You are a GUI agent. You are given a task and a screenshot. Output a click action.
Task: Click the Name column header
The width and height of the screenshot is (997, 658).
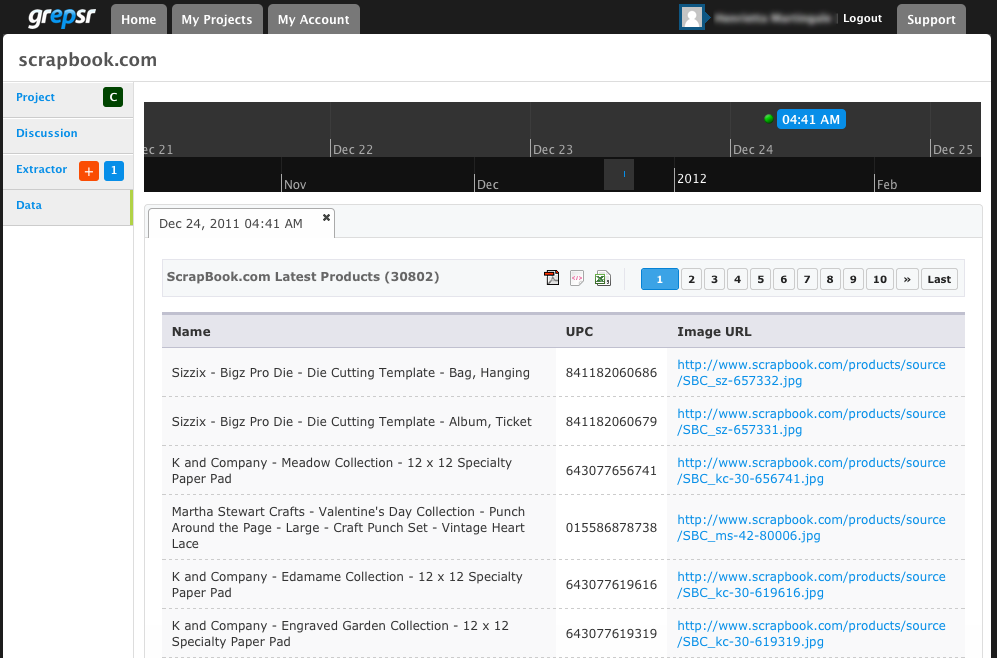pyautogui.click(x=191, y=332)
